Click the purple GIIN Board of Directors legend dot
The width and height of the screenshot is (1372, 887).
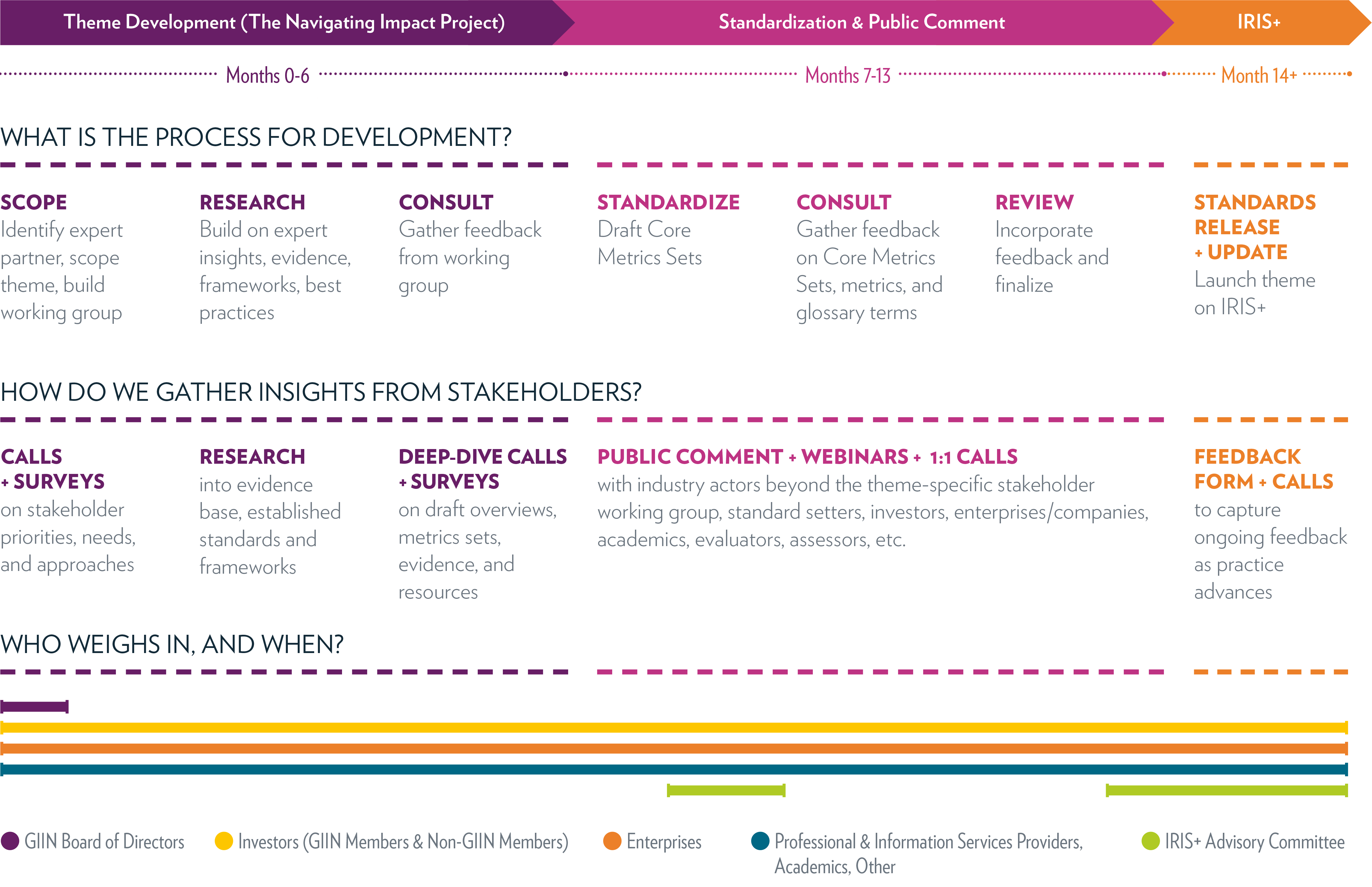click(10, 841)
